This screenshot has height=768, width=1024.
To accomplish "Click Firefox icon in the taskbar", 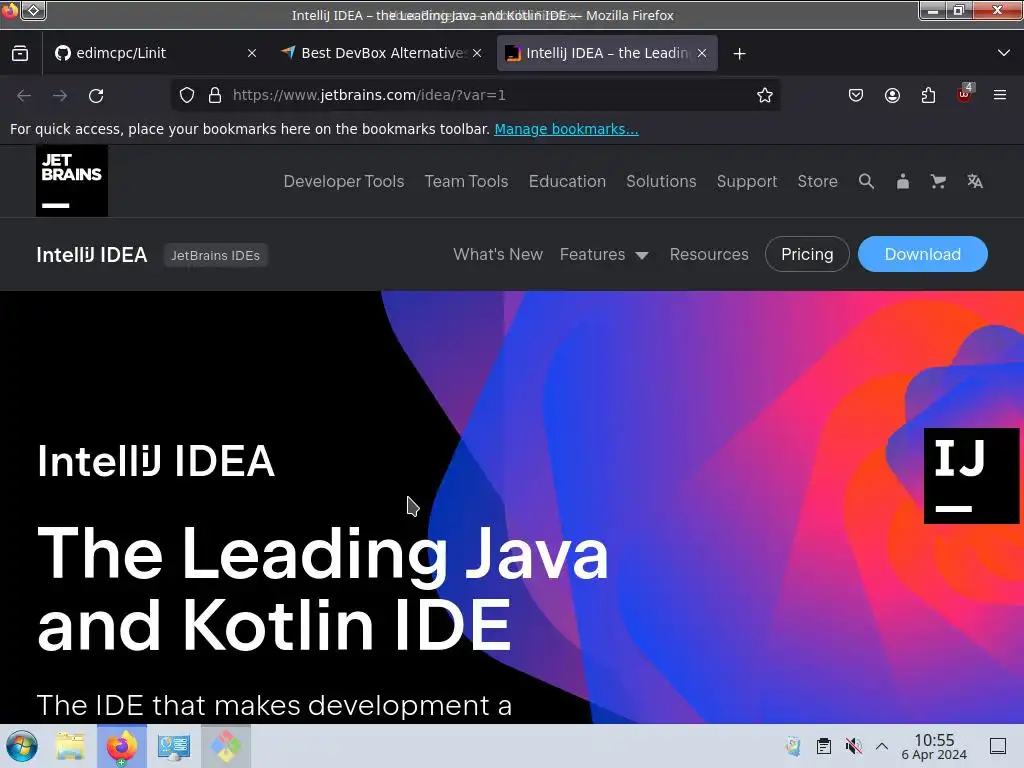I will click(x=122, y=746).
